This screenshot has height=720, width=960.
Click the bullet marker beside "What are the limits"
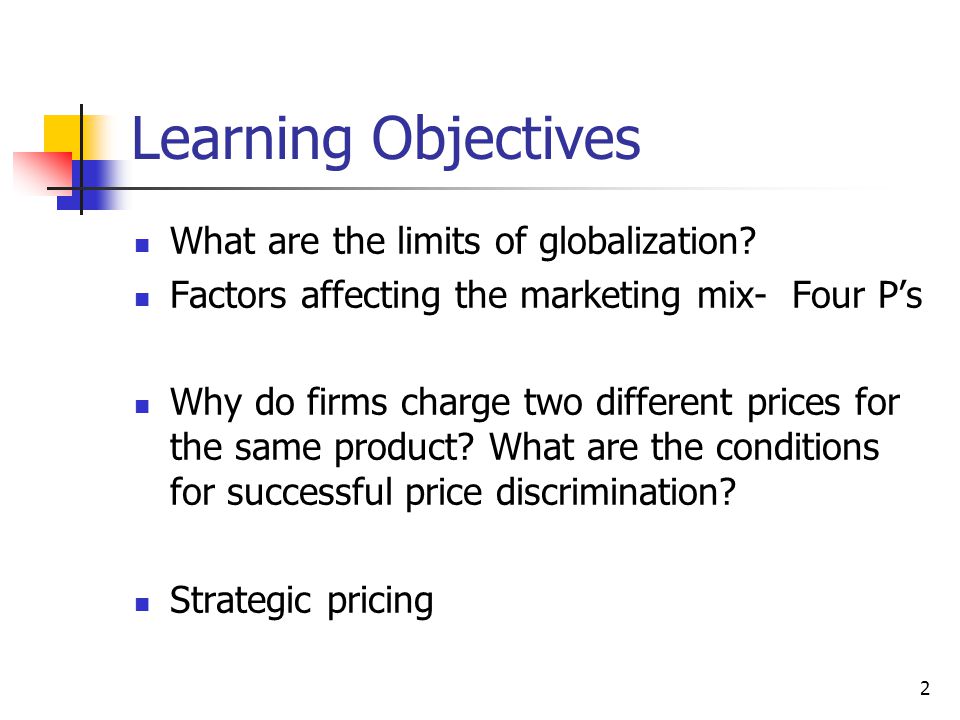[143, 246]
